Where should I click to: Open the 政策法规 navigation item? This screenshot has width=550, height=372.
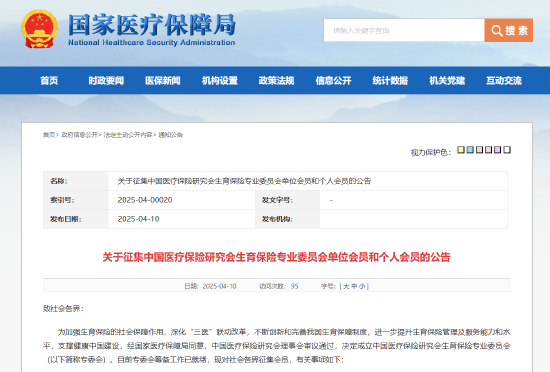point(276,81)
